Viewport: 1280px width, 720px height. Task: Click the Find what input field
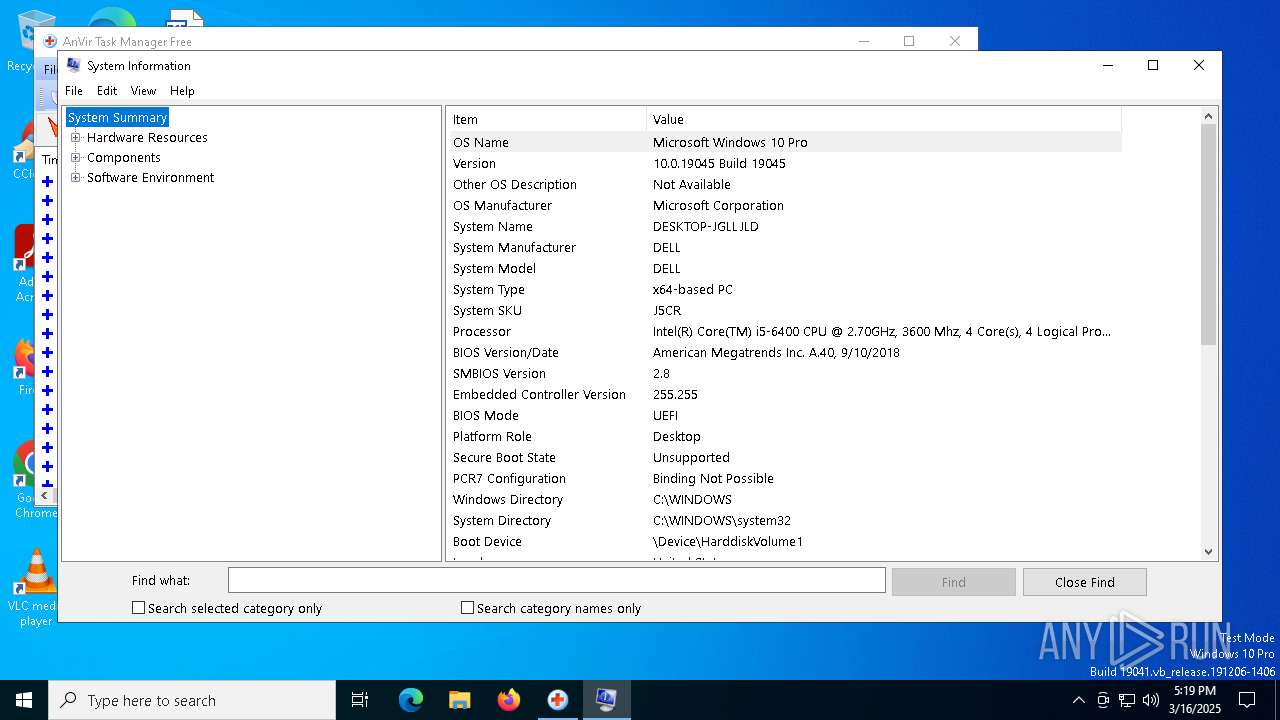coord(556,580)
